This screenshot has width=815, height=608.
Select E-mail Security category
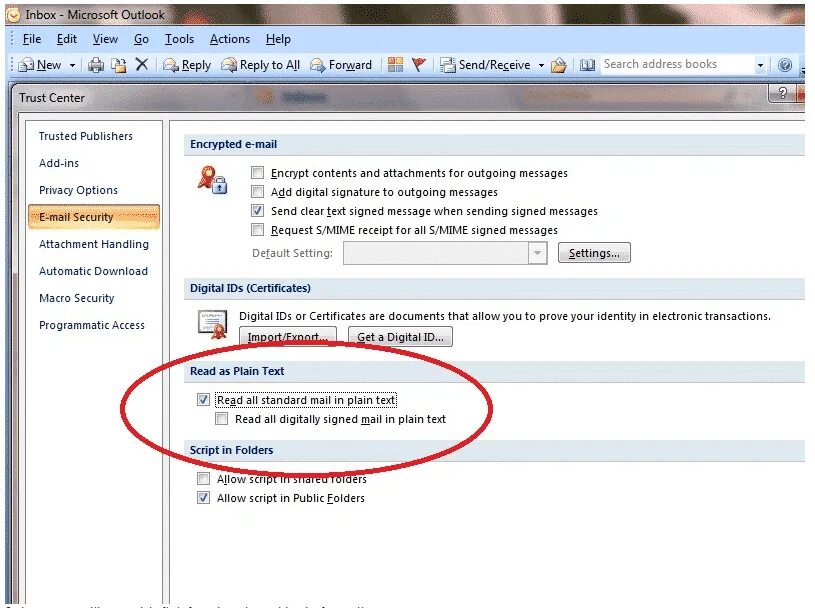(94, 217)
